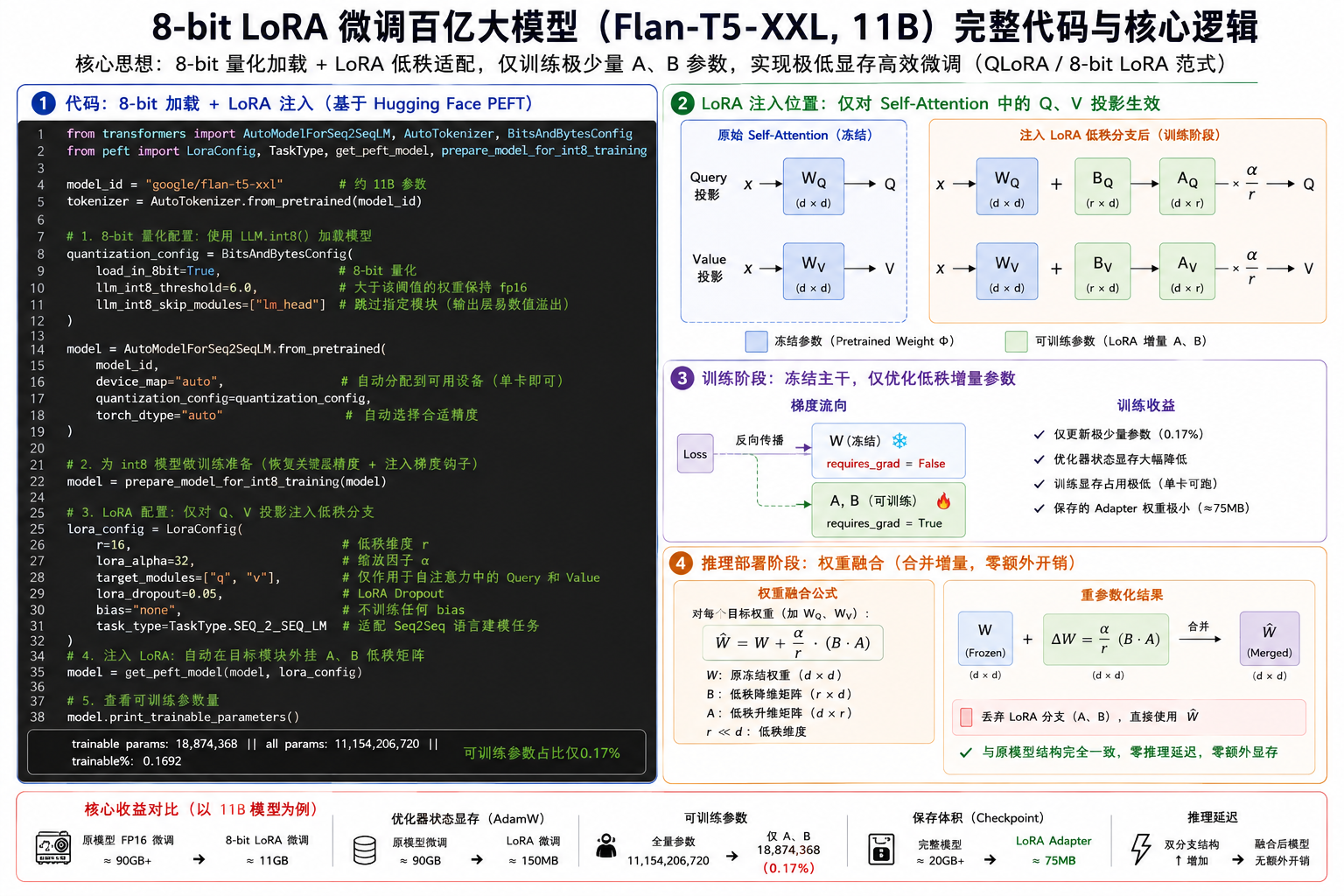Click the arrow between ≈20GB+ and ≈75MB
Screen dimensions: 1344x896
tap(990, 860)
